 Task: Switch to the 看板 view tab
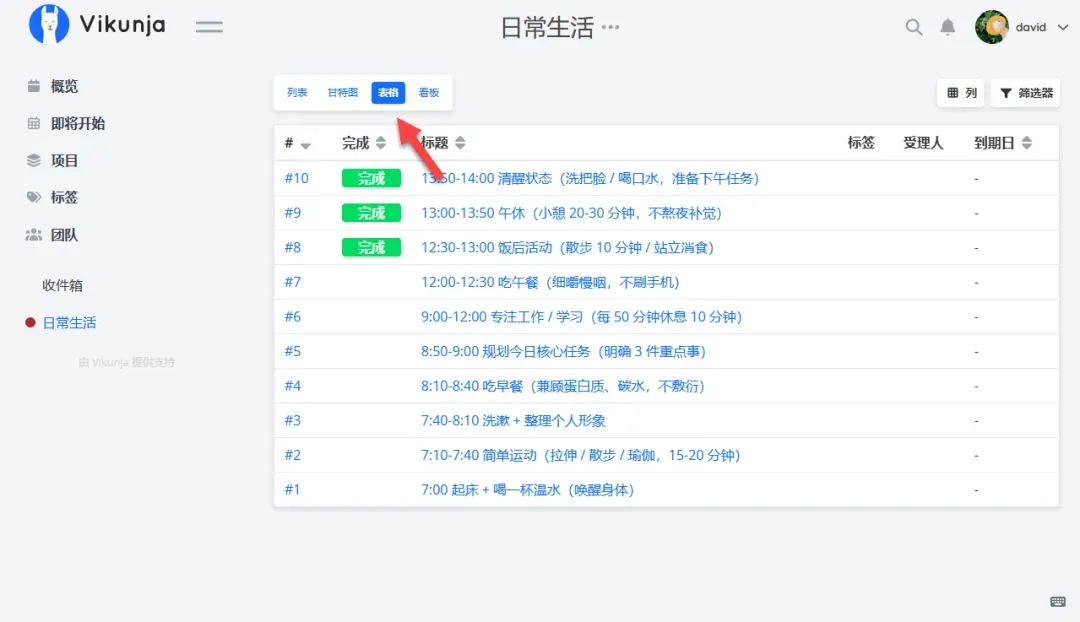[429, 93]
